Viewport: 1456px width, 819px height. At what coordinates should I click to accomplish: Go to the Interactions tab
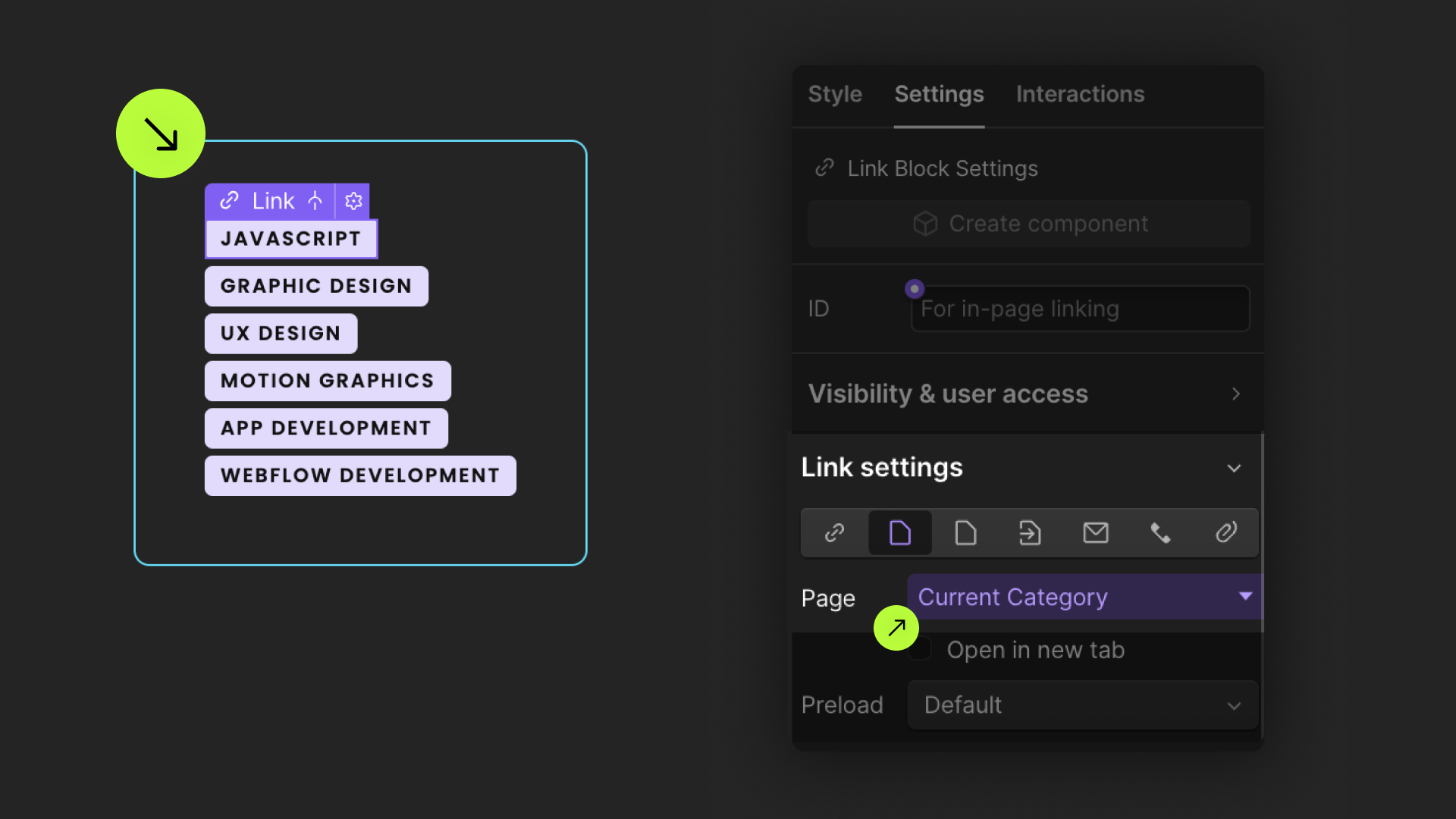(1080, 94)
